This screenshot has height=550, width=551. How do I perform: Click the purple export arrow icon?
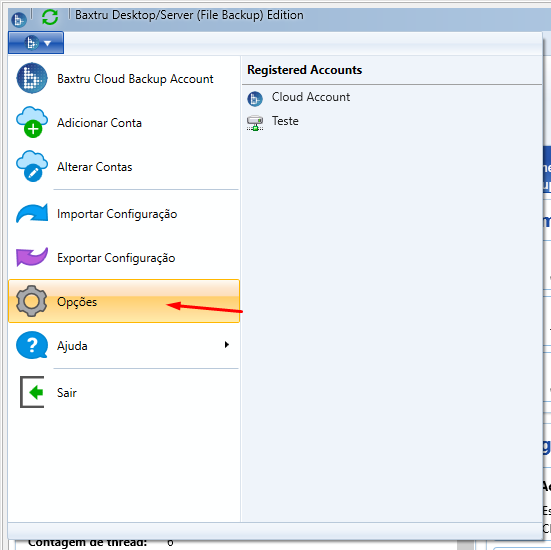(32, 257)
